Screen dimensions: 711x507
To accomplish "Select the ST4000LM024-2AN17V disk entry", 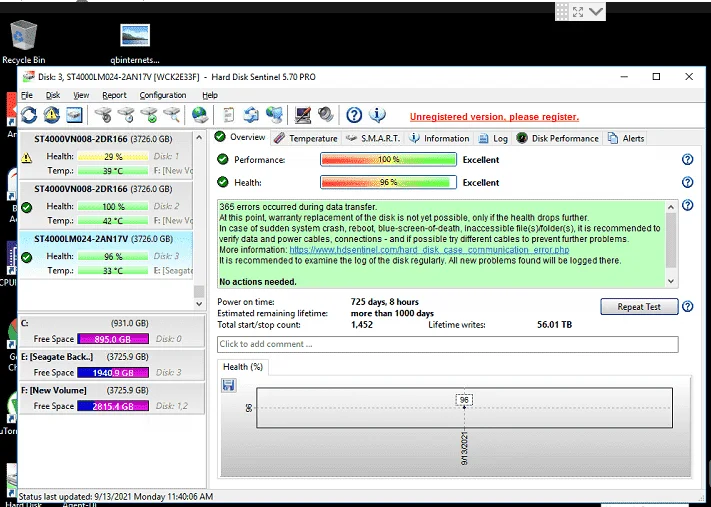I will (106, 254).
